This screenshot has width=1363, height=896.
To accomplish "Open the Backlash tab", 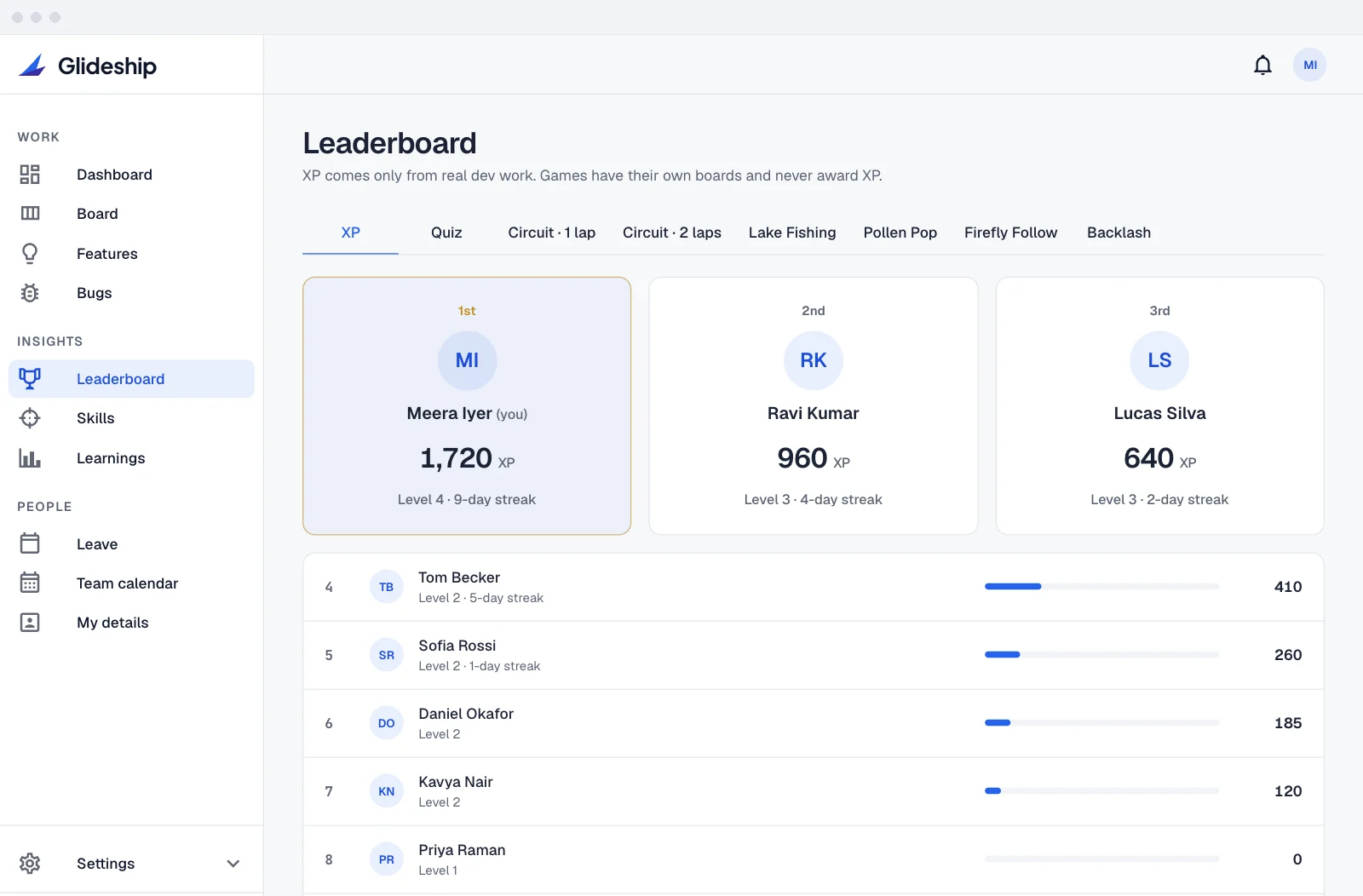I will [x=1119, y=233].
